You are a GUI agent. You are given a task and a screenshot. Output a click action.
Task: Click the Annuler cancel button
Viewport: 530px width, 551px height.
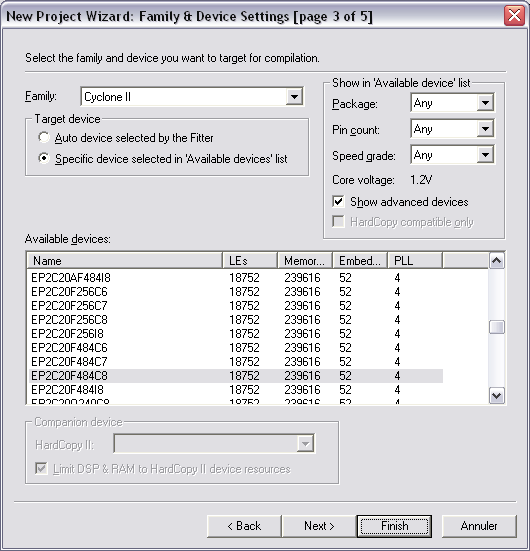coord(479,526)
